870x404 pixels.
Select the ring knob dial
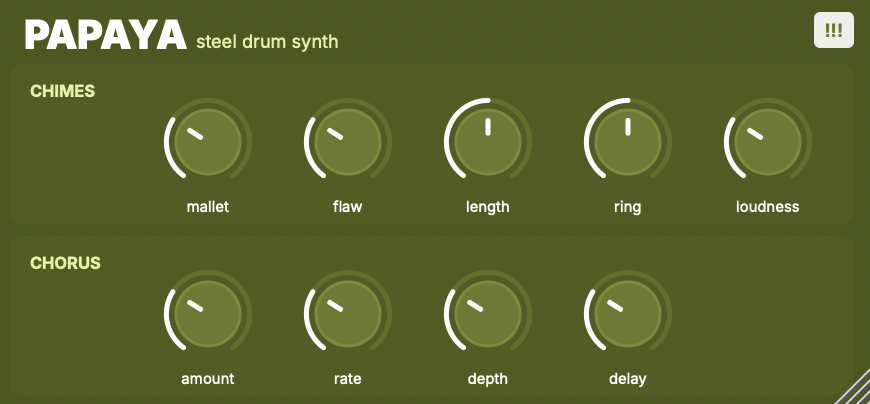pyautogui.click(x=628, y=142)
